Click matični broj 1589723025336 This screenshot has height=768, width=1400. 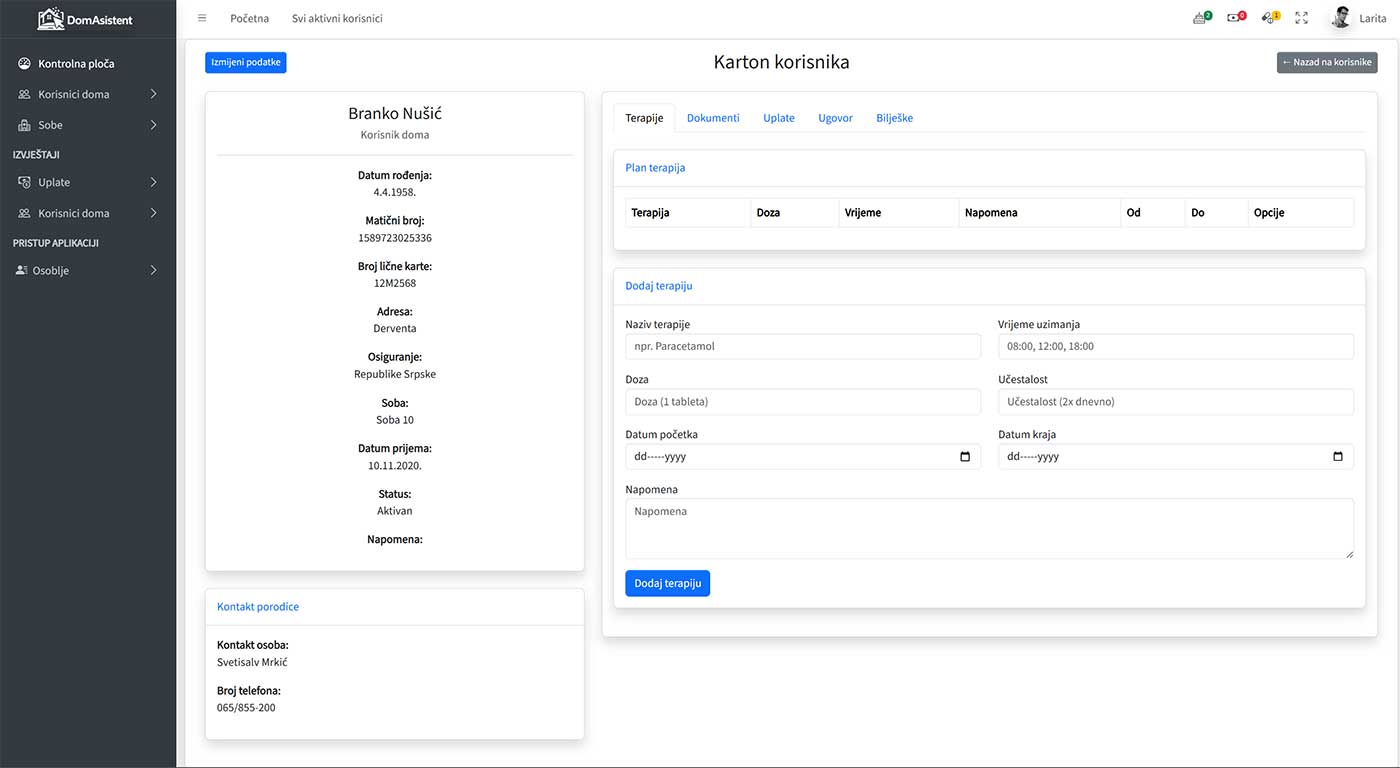395,238
